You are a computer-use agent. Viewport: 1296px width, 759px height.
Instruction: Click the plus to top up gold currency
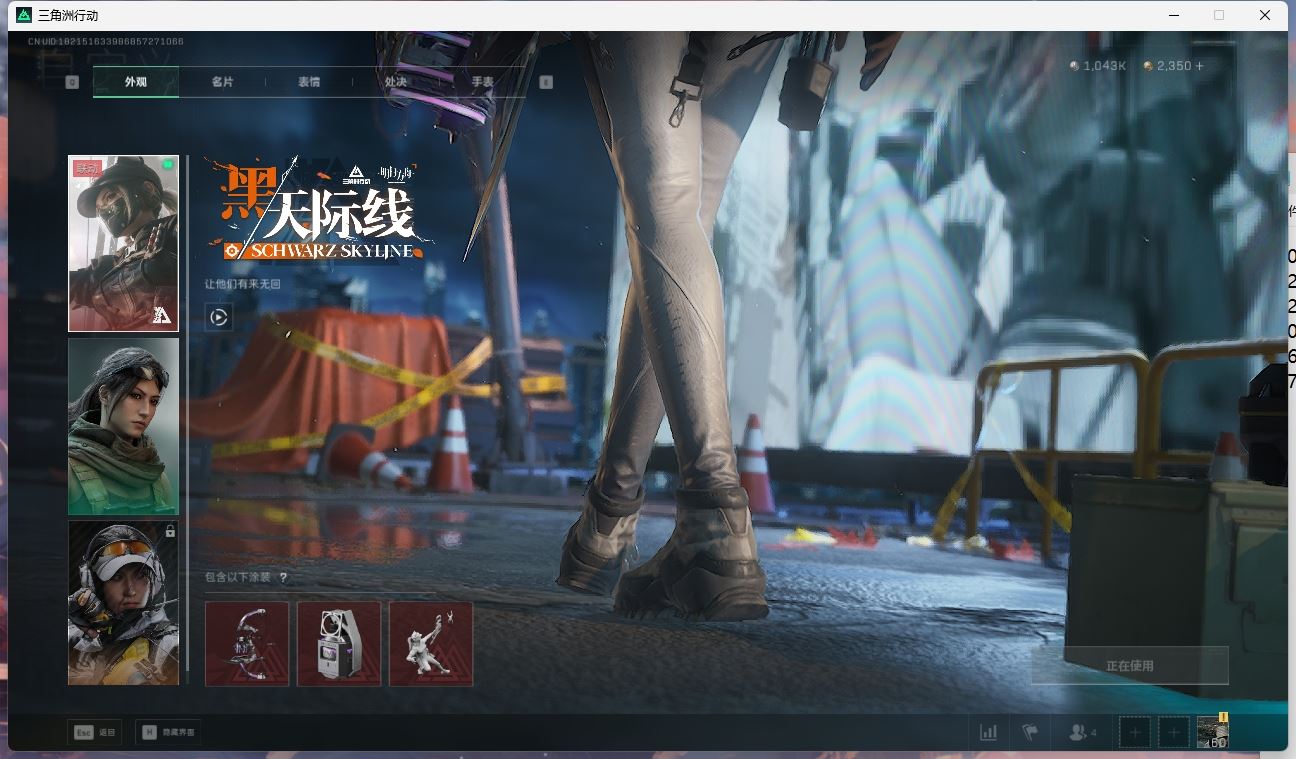click(1198, 66)
